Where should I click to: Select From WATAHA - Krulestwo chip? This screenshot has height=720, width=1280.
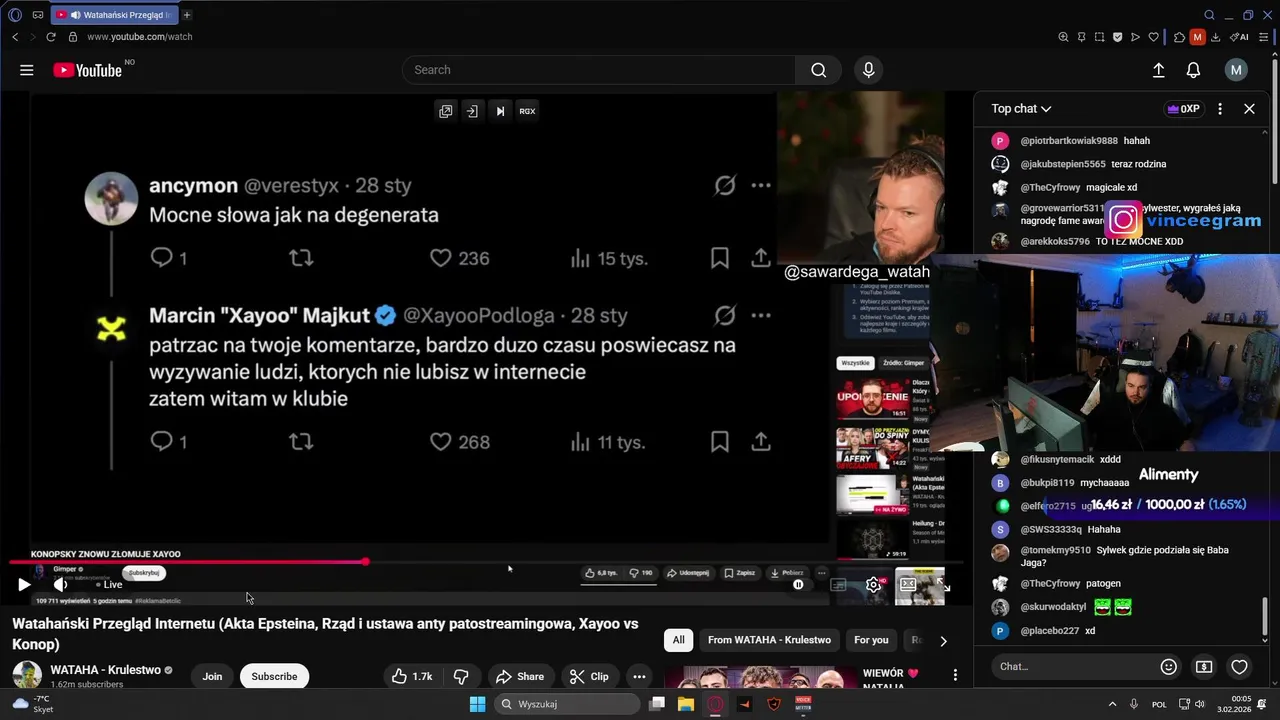coord(769,640)
